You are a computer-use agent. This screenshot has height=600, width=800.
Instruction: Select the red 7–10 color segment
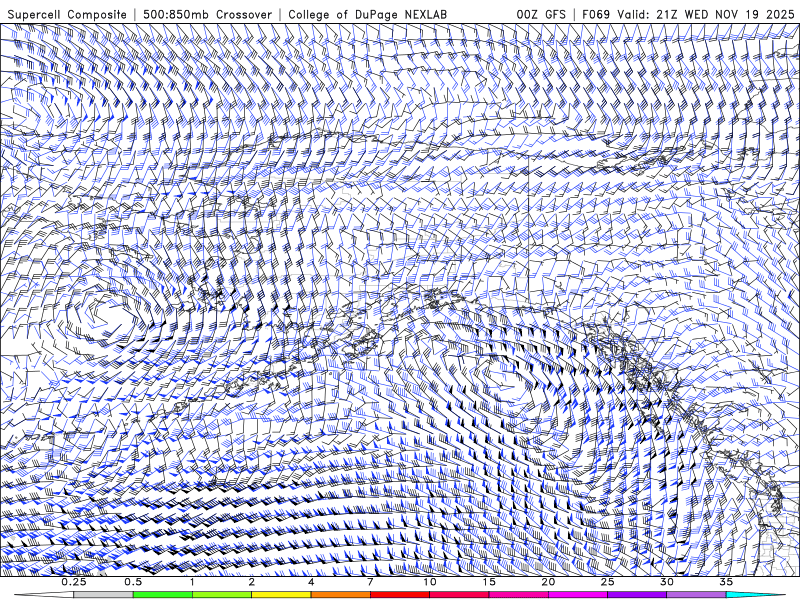pyautogui.click(x=399, y=595)
